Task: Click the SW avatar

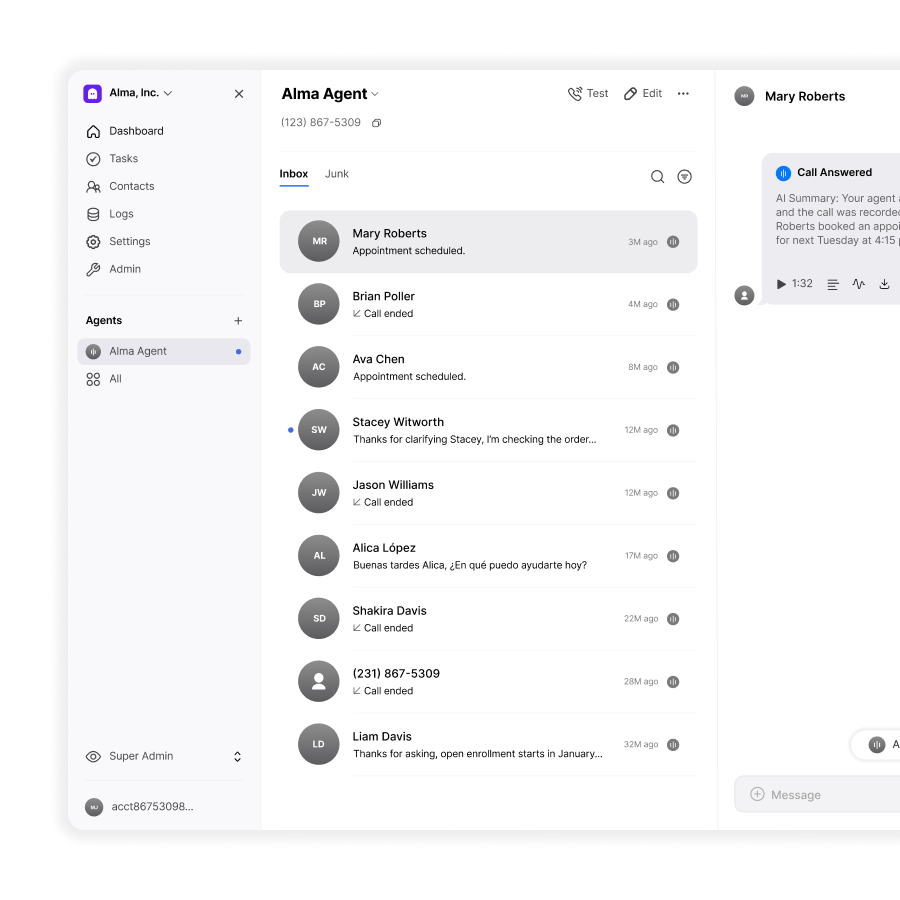Action: 319,430
